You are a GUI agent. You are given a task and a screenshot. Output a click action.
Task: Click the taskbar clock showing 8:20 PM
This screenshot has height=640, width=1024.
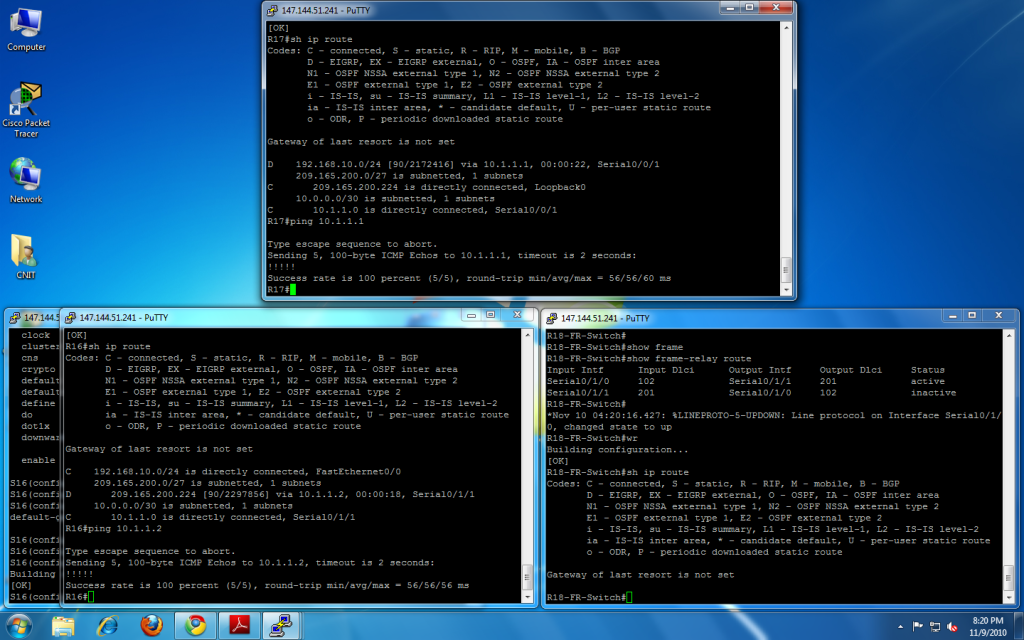click(x=989, y=625)
